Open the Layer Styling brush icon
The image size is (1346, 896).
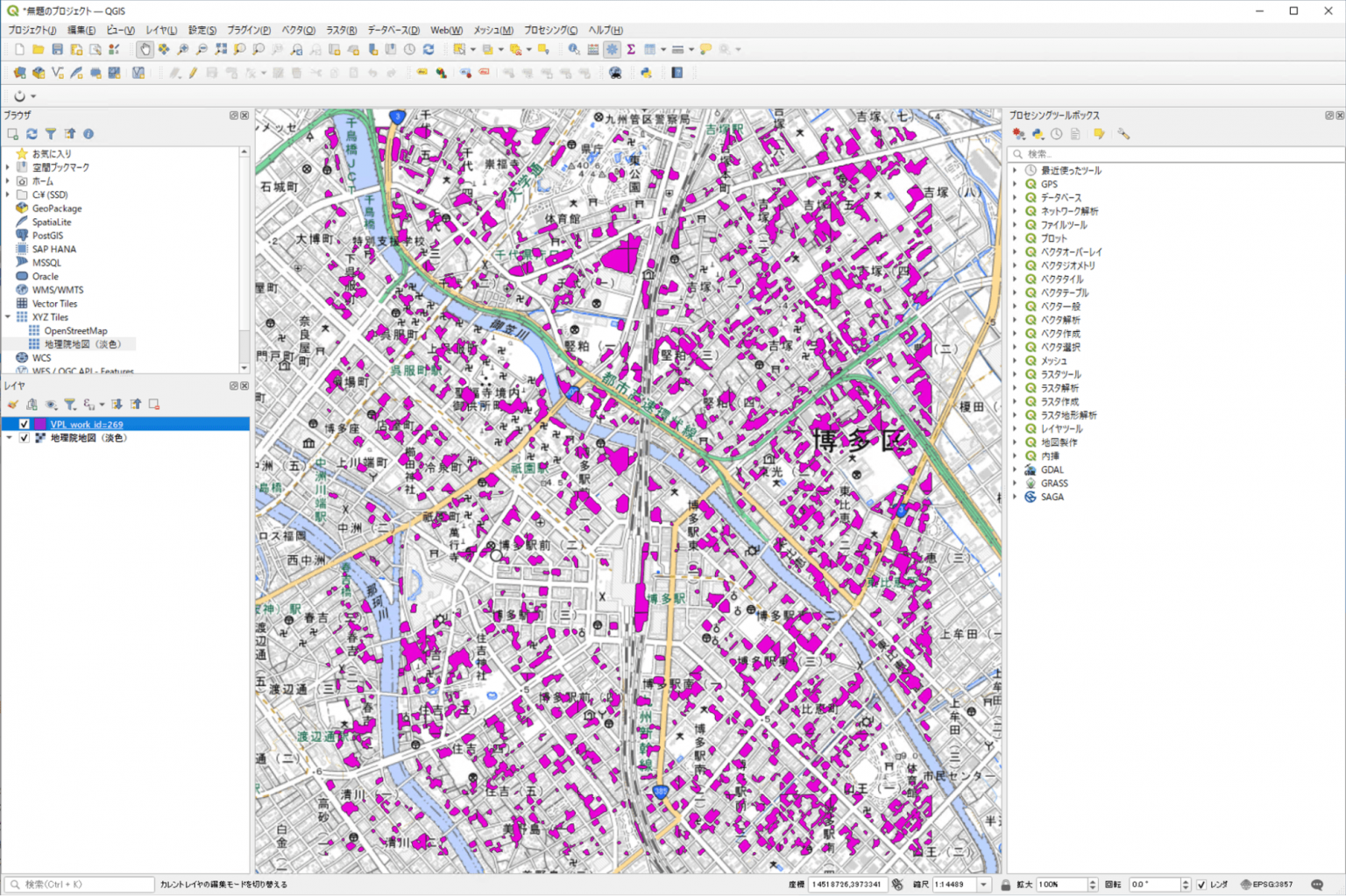point(13,405)
